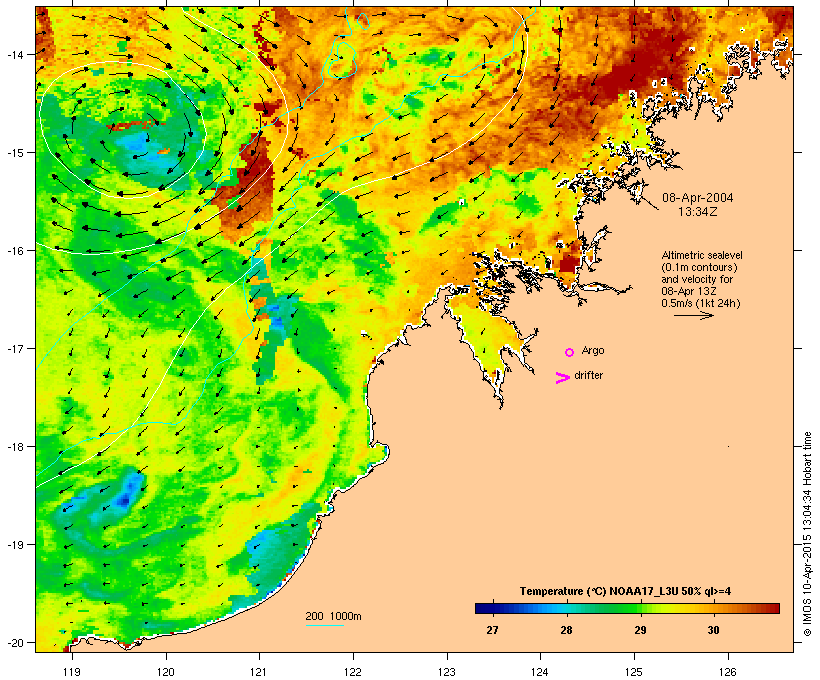Screen dimensions: 820x680
Task: Click the latitude axis label -17
Action: (15, 348)
